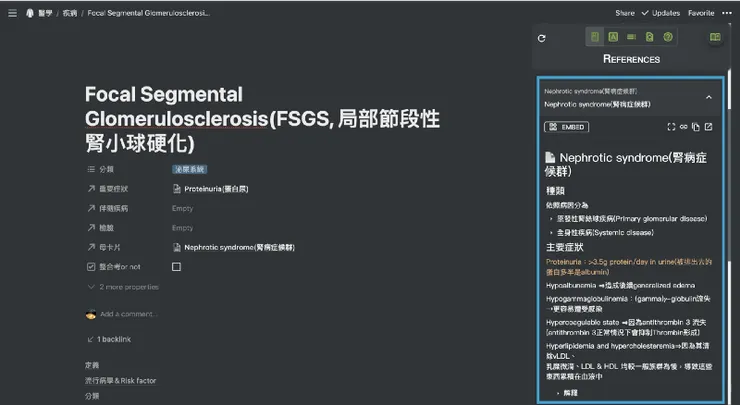Open the Proteinuria(蛋白尿) linked page
The image size is (740, 405).
point(210,189)
